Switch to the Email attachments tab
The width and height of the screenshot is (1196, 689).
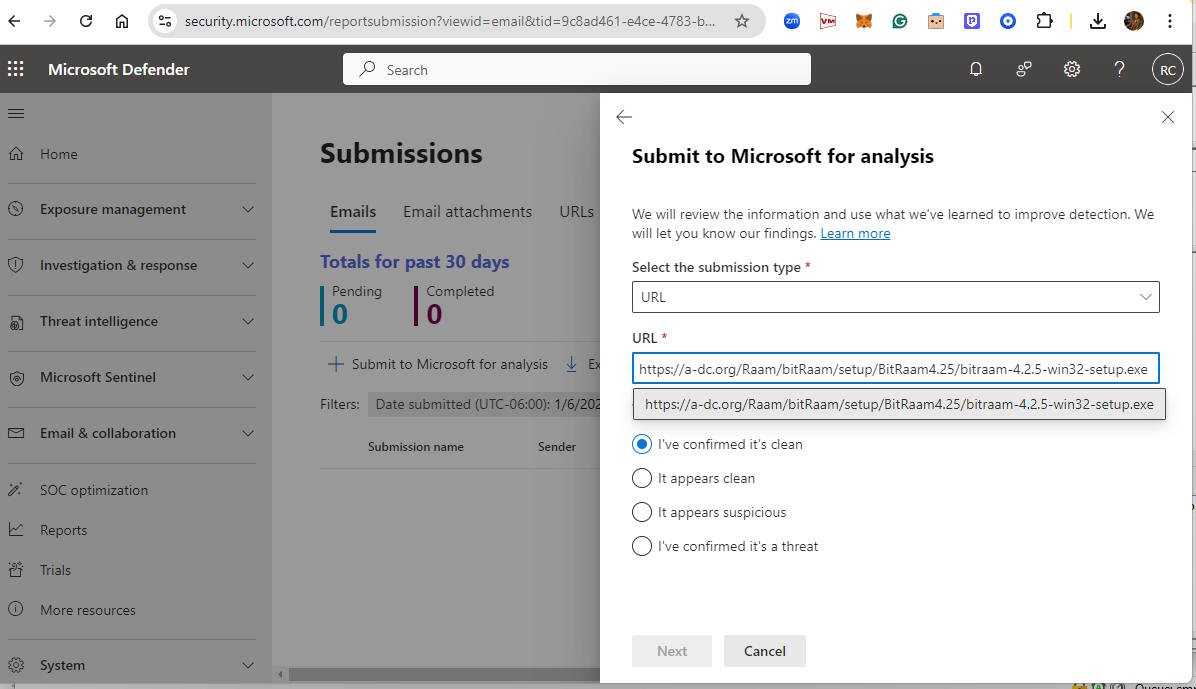click(x=468, y=212)
